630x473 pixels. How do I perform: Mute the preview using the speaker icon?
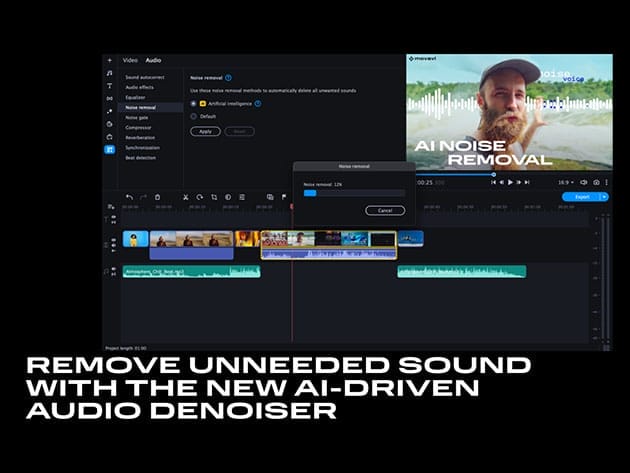pos(584,183)
